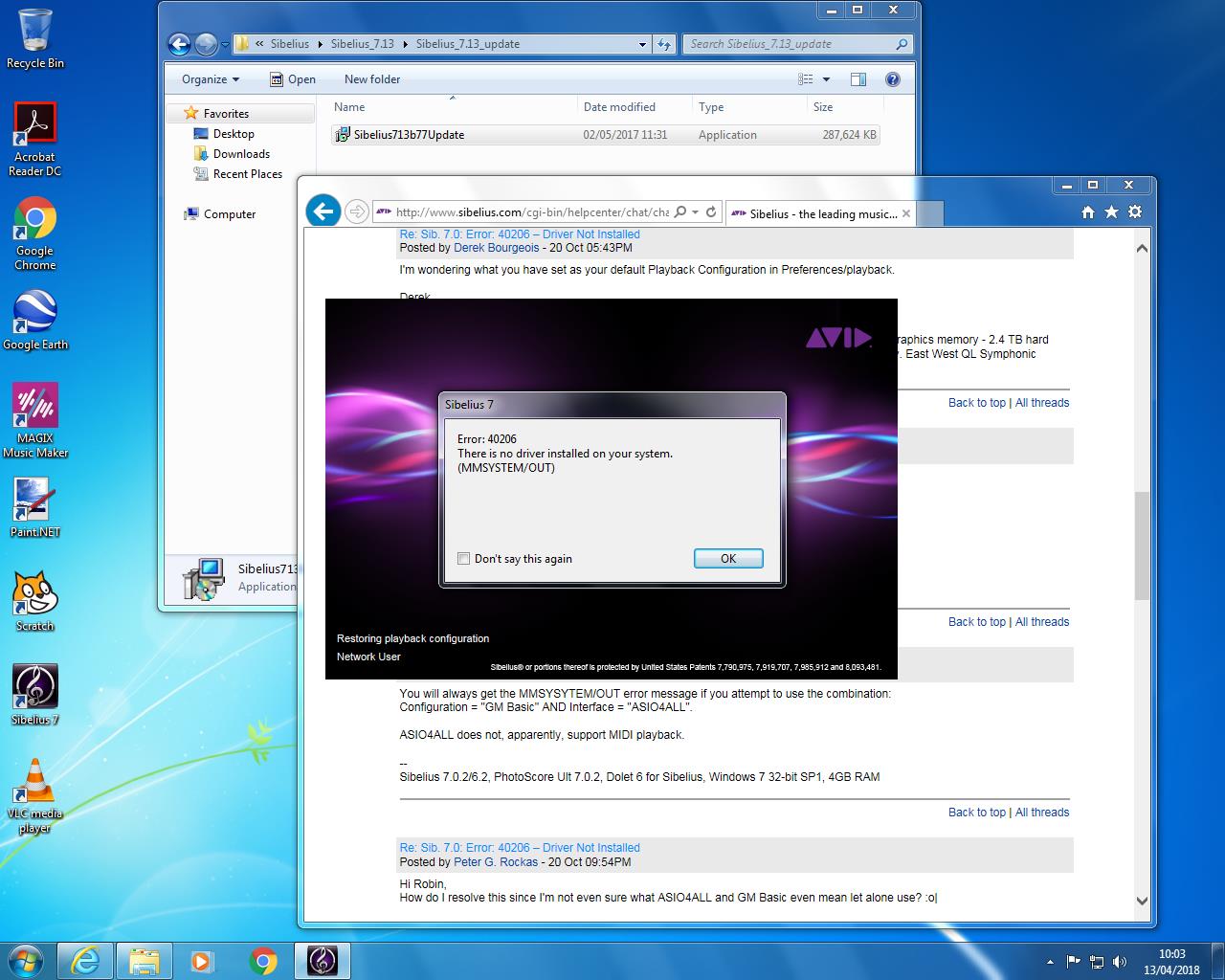Open Internet Explorer from taskbar
The width and height of the screenshot is (1225, 980).
(x=85, y=961)
